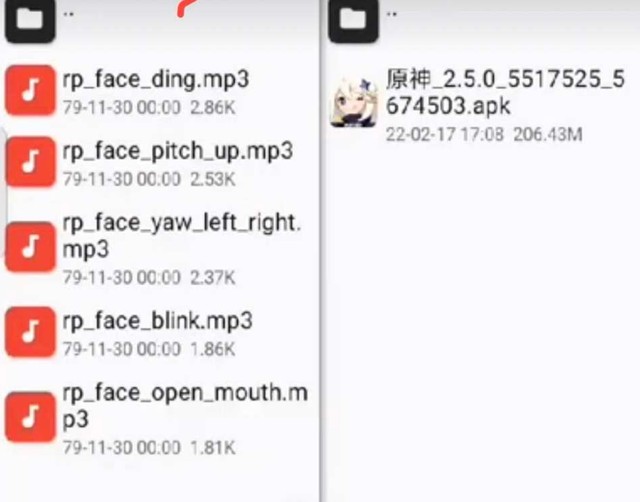Select the rp_face_open_mouth.mp3 file name

pyautogui.click(x=185, y=406)
